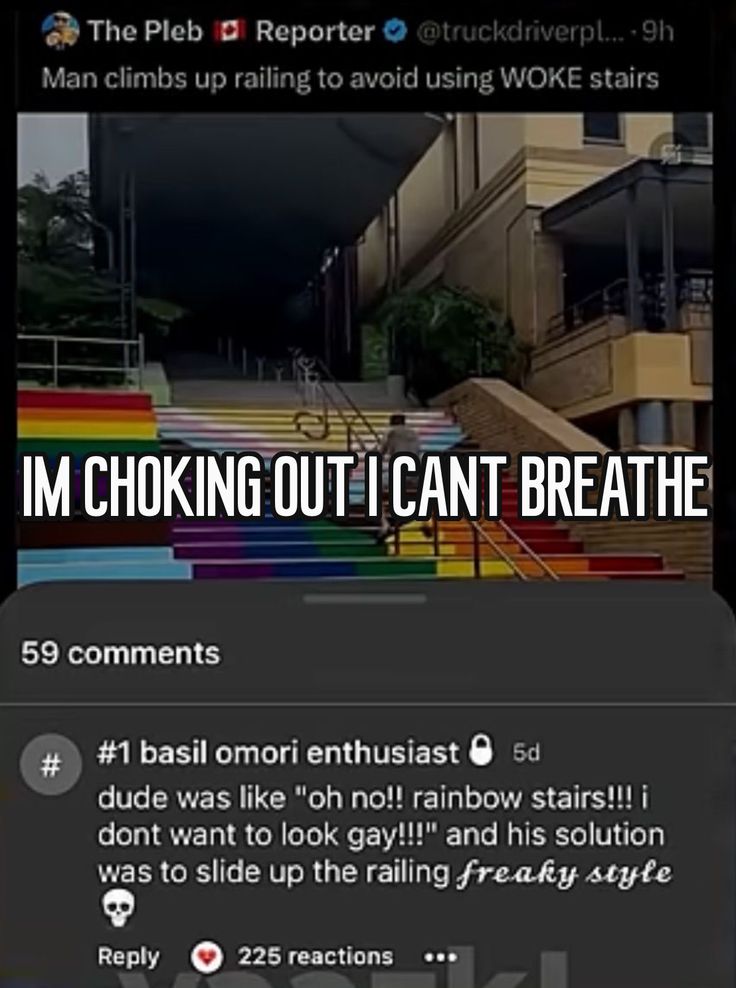
Task: Click the comments sheet drag handle
Action: point(365,599)
